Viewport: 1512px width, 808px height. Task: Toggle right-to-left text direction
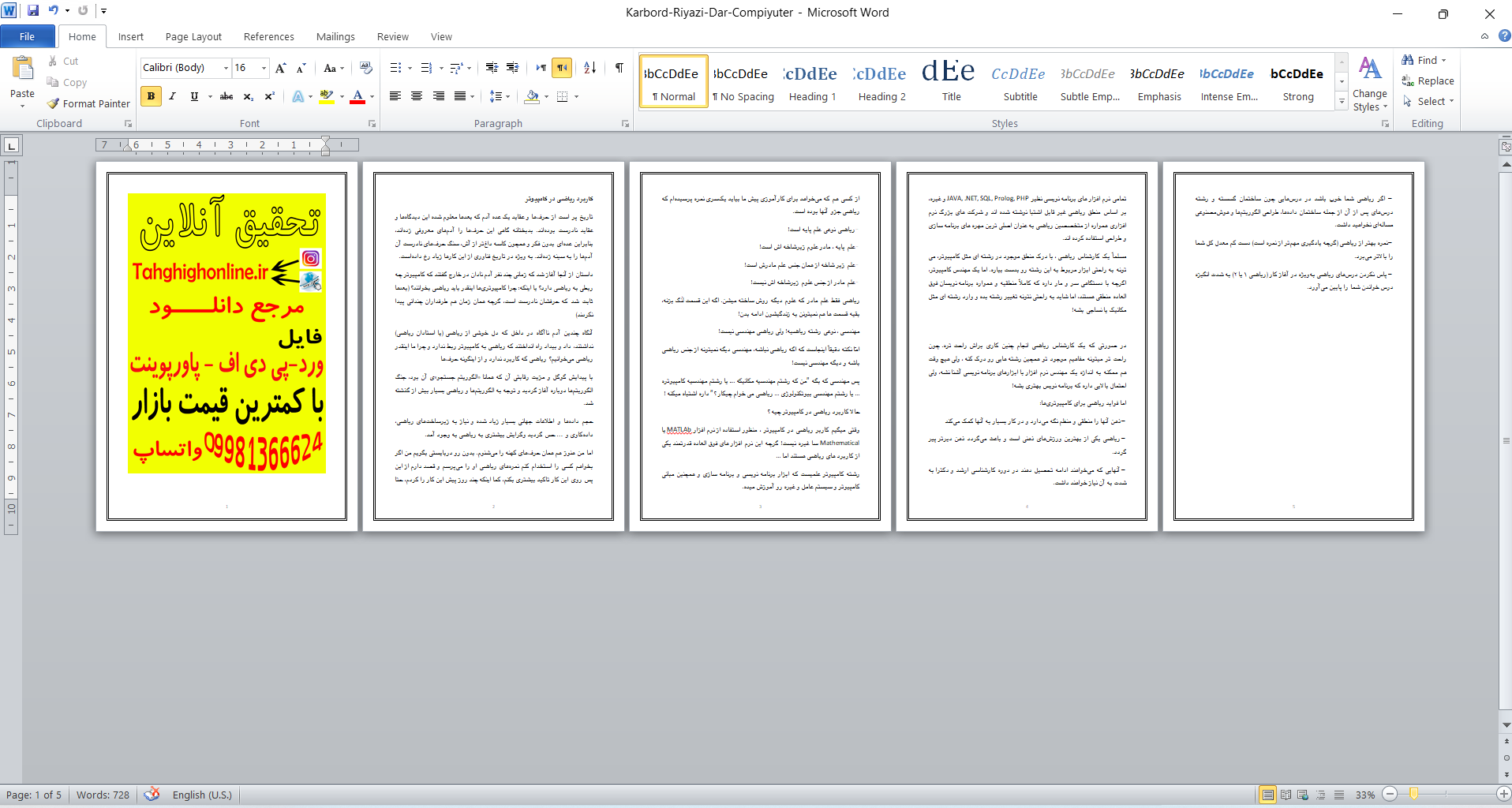click(x=562, y=68)
